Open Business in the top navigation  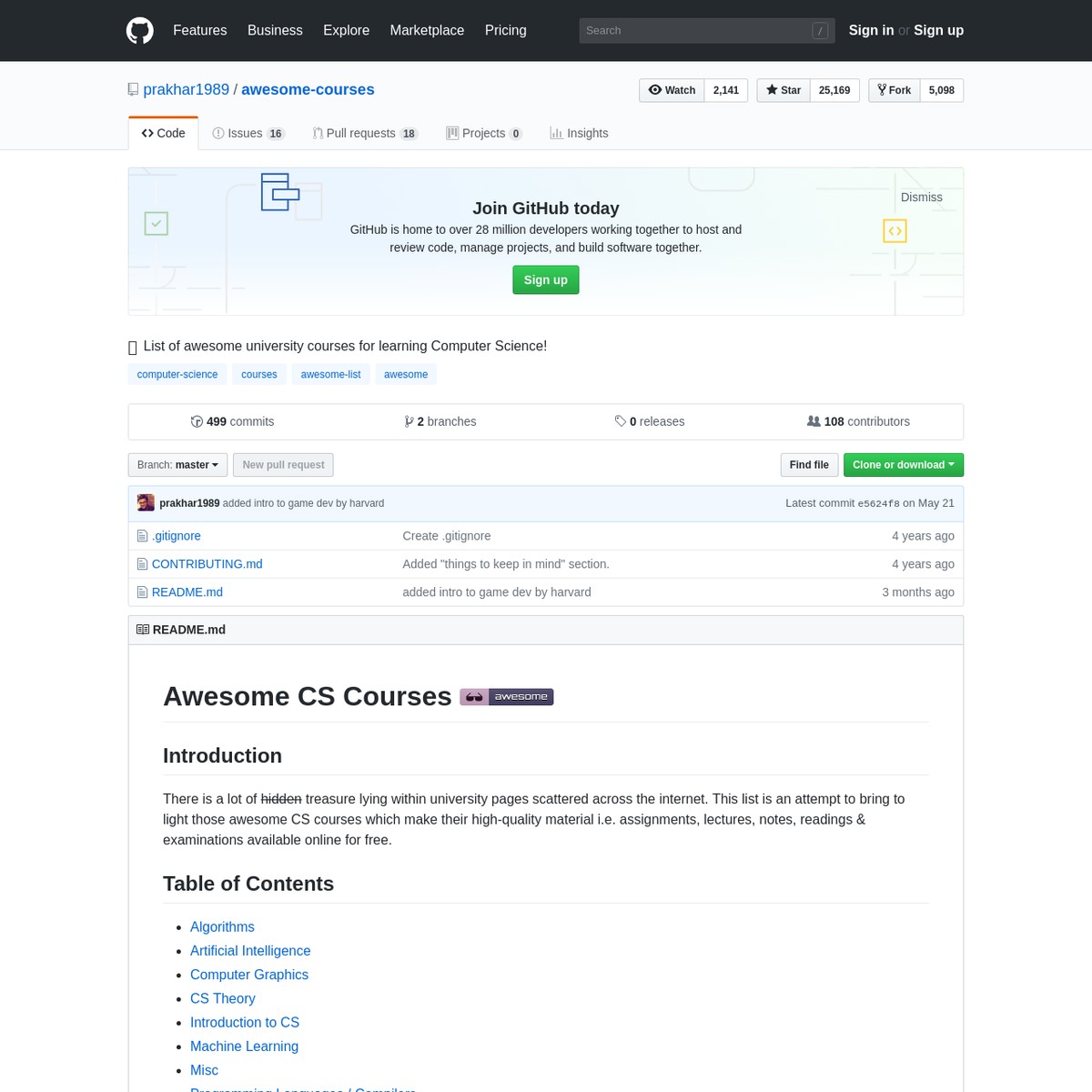[275, 30]
